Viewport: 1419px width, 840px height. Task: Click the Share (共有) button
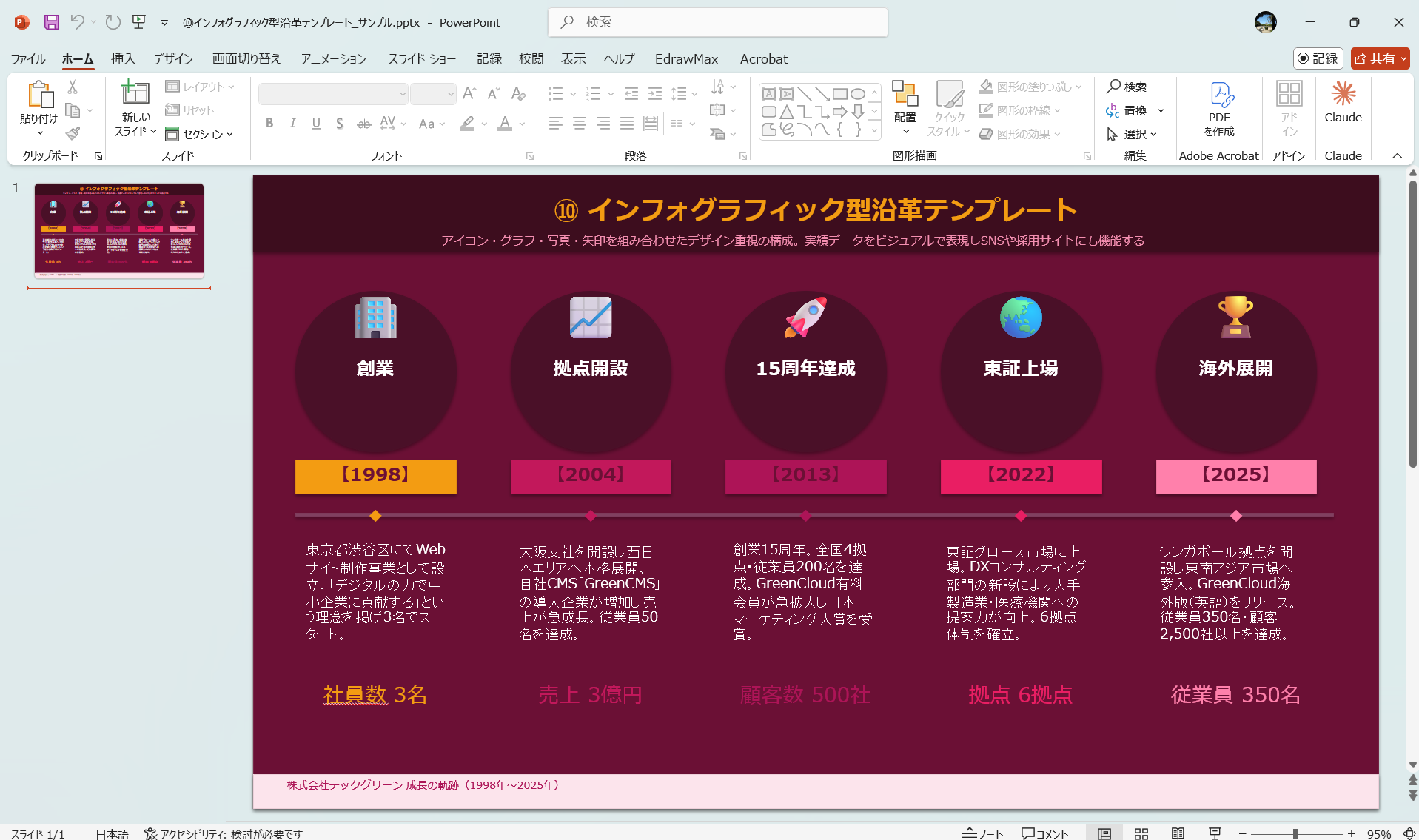[x=1380, y=58]
